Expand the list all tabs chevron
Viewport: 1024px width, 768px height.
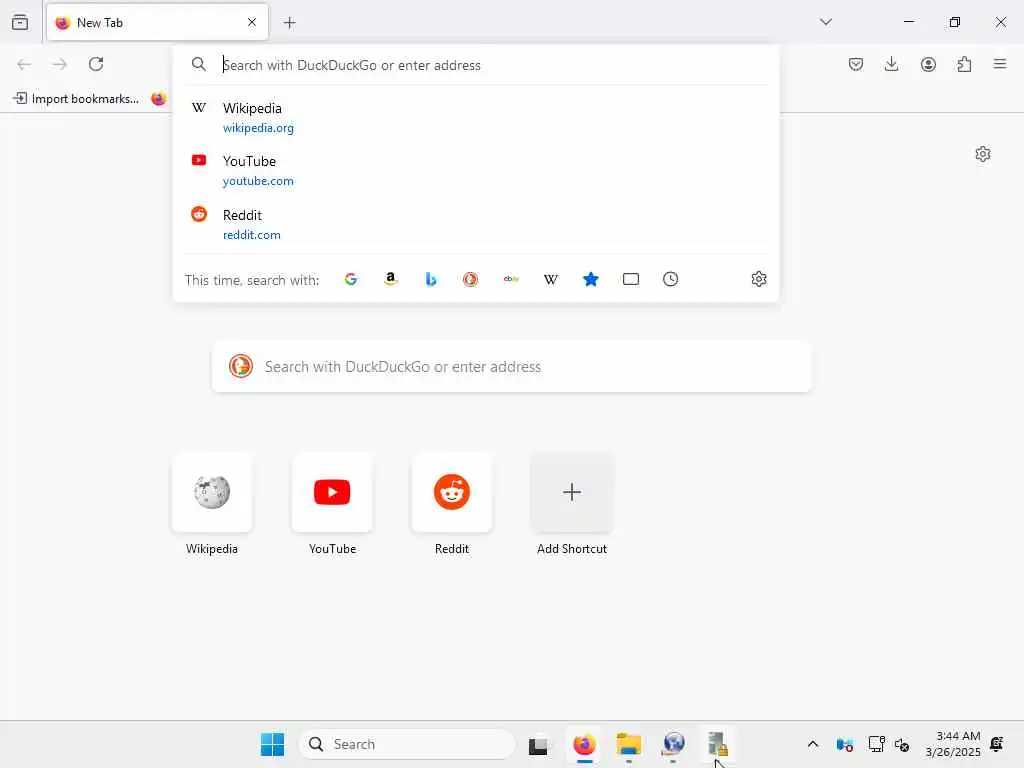tap(825, 22)
